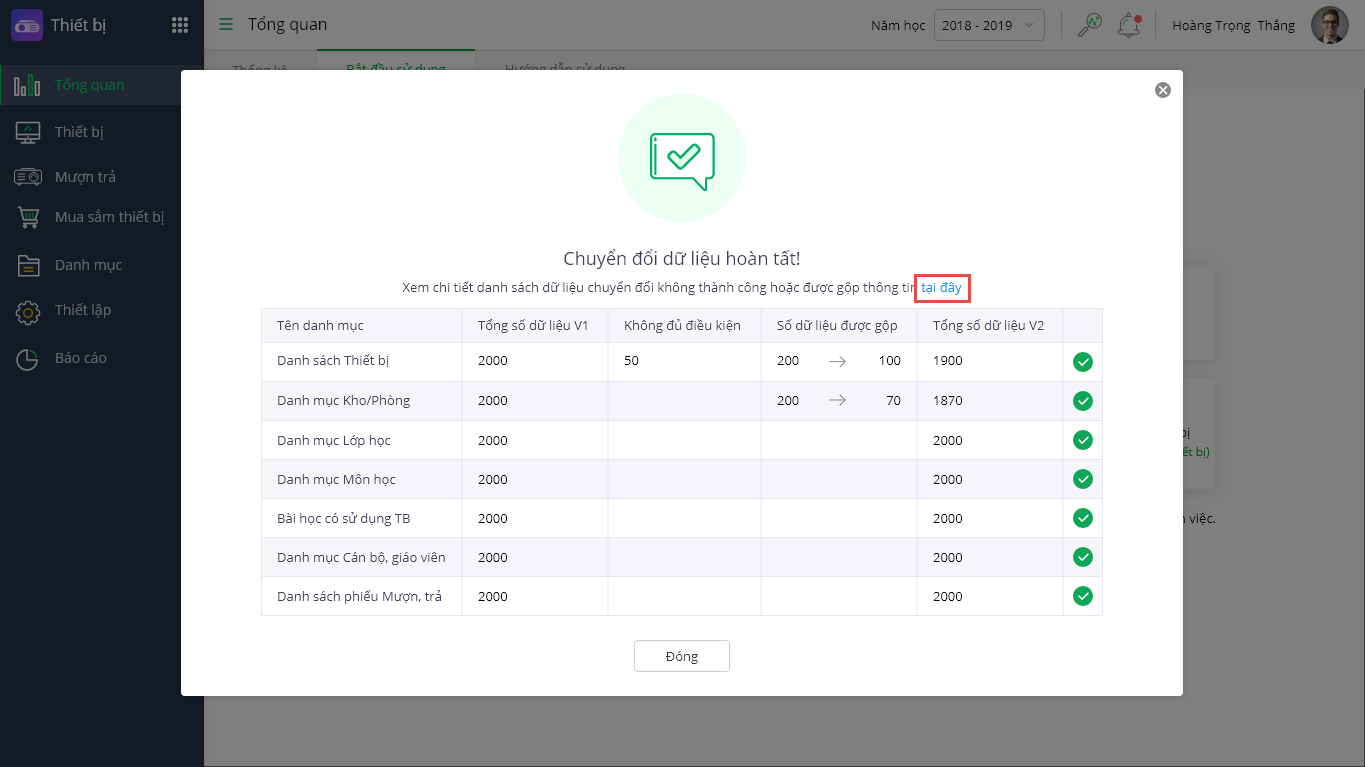Click the green check for Danh mục Lớp học
This screenshot has width=1365, height=767.
(1082, 440)
